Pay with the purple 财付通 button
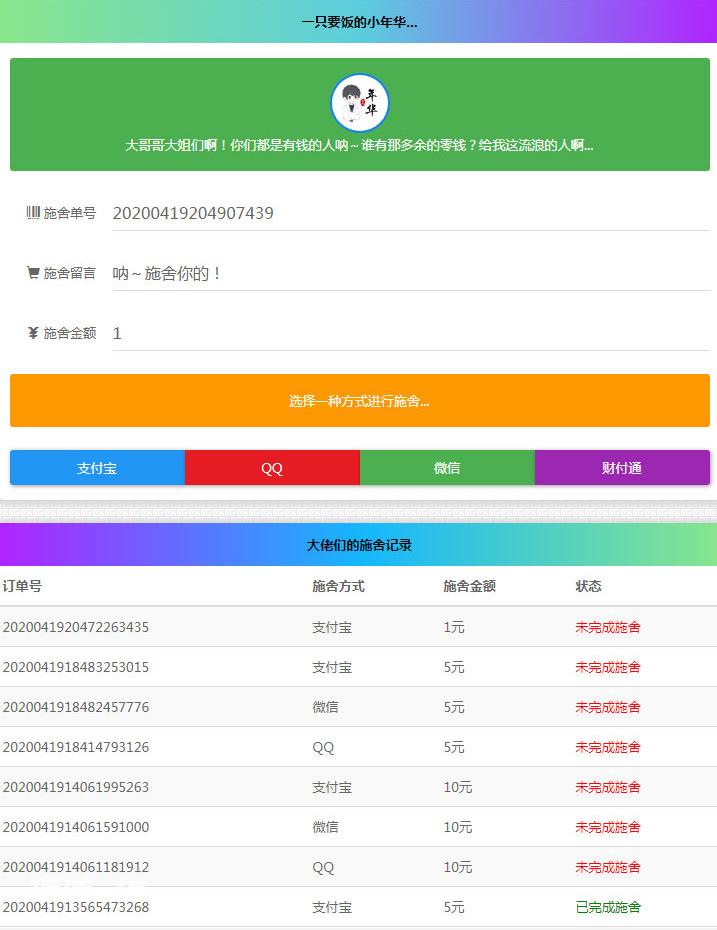The height and width of the screenshot is (930, 717). 622,467
